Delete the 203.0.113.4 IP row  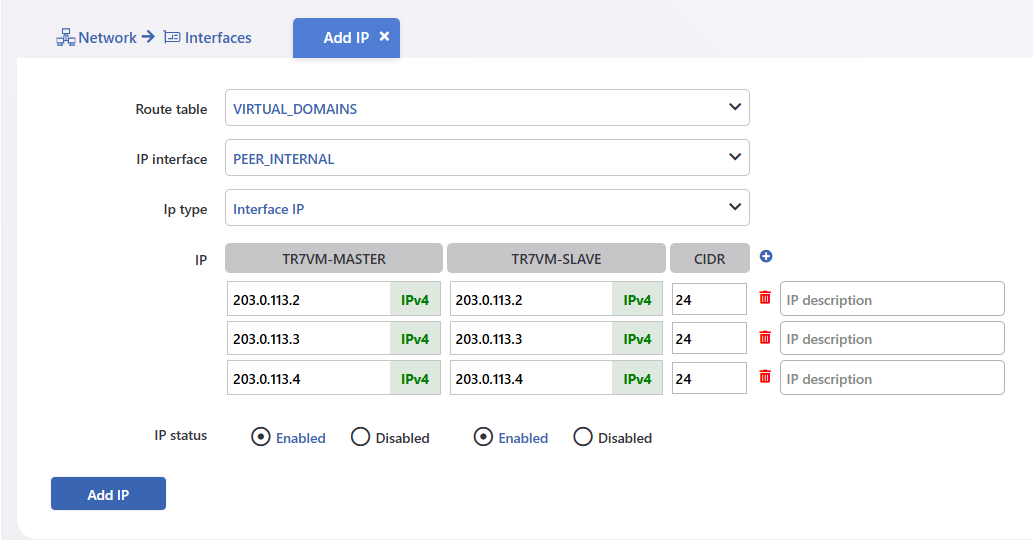[765, 377]
